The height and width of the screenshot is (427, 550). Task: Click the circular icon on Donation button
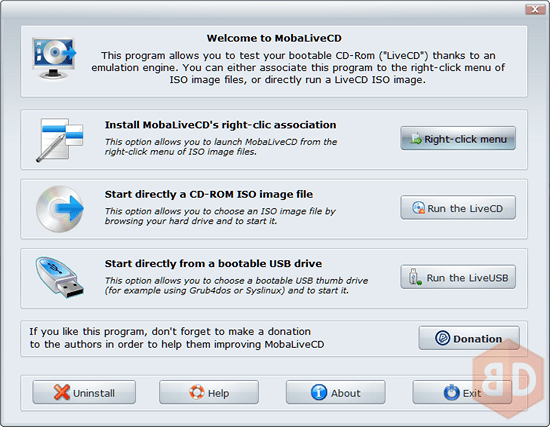[442, 338]
